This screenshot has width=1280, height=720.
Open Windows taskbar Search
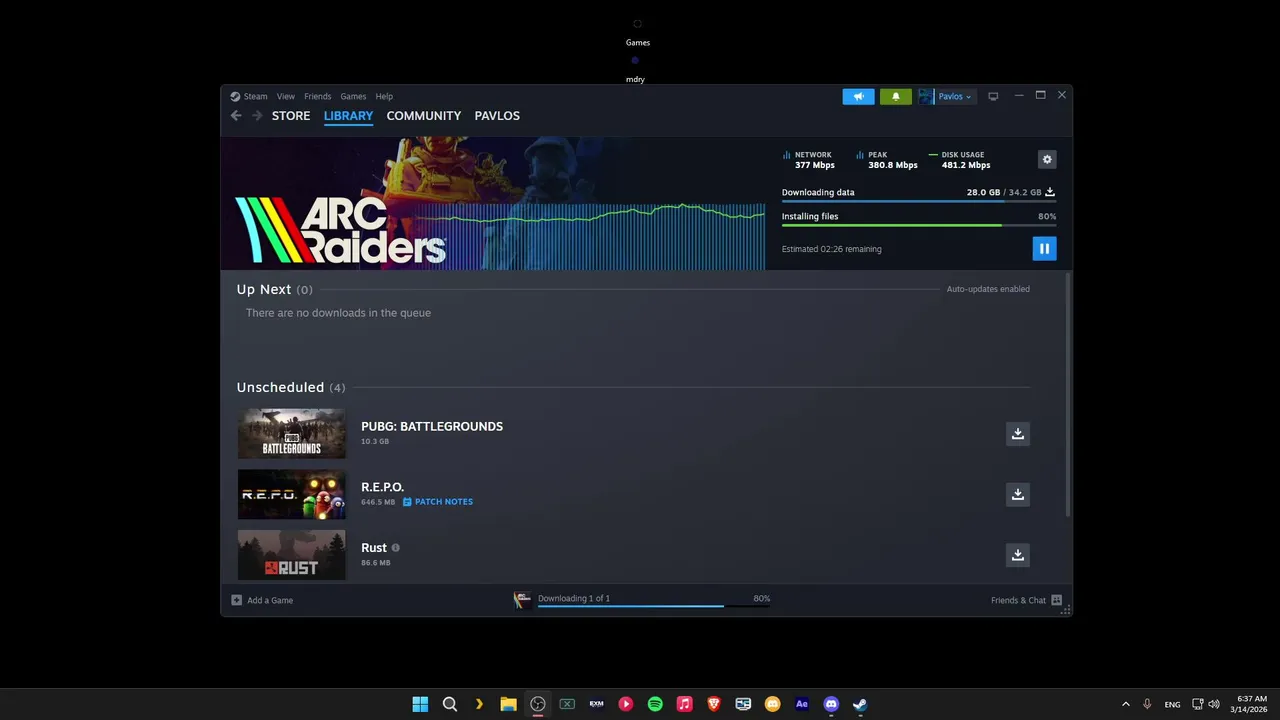450,704
